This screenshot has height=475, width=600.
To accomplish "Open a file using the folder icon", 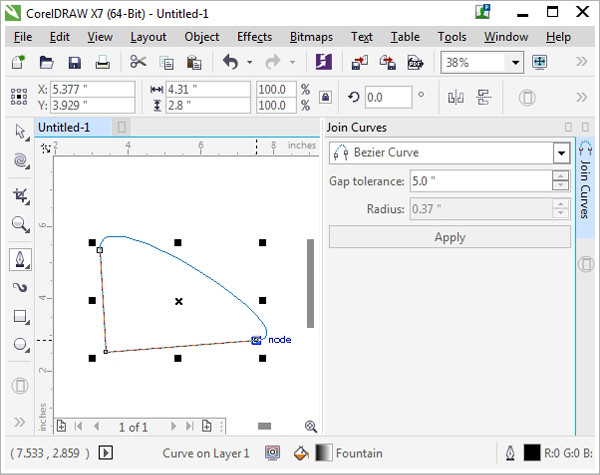I will (46, 62).
